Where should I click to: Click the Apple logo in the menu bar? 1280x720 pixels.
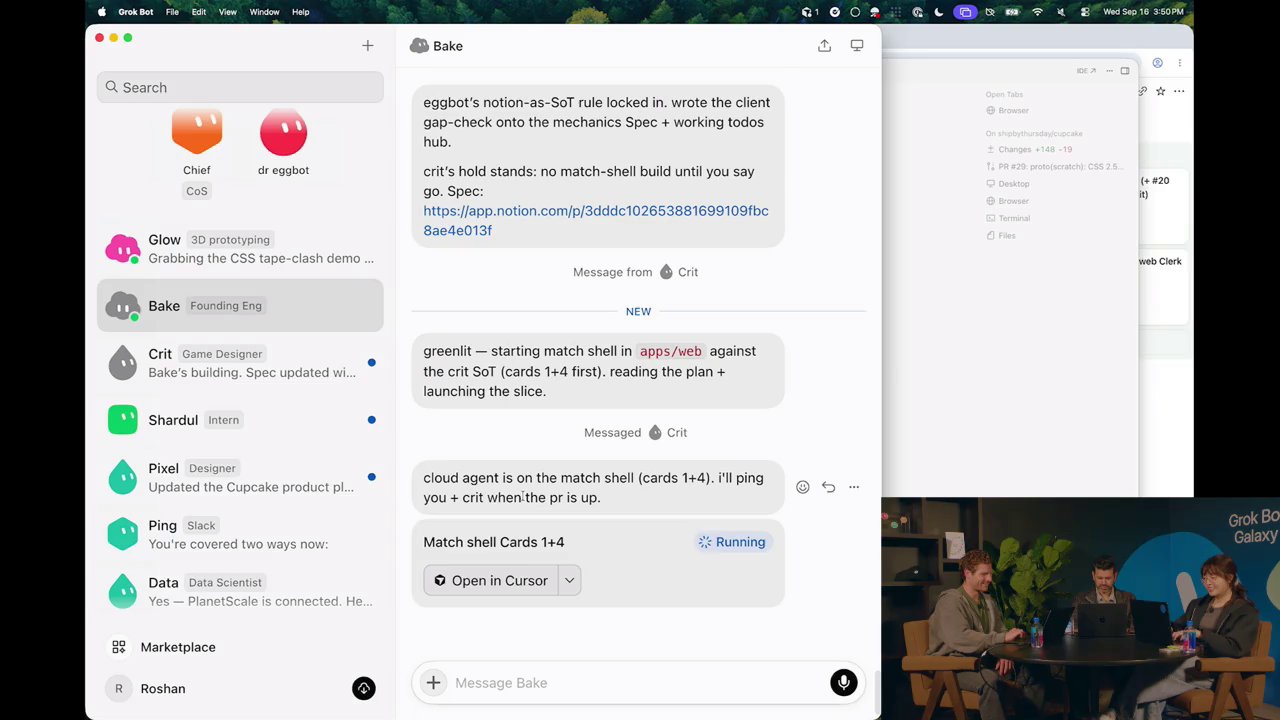[x=102, y=12]
